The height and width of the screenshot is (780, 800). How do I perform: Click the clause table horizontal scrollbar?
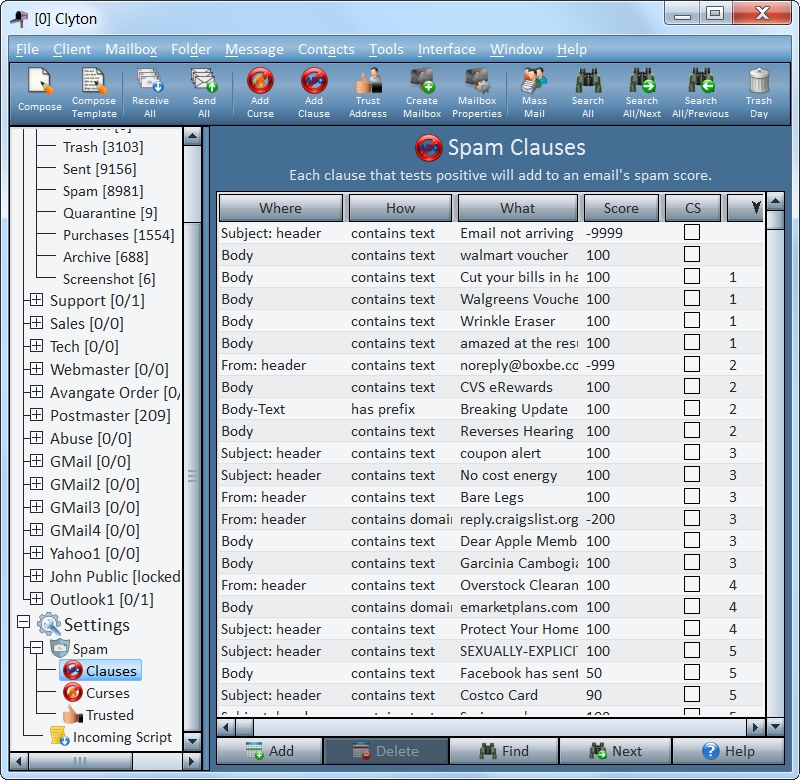tap(491, 726)
